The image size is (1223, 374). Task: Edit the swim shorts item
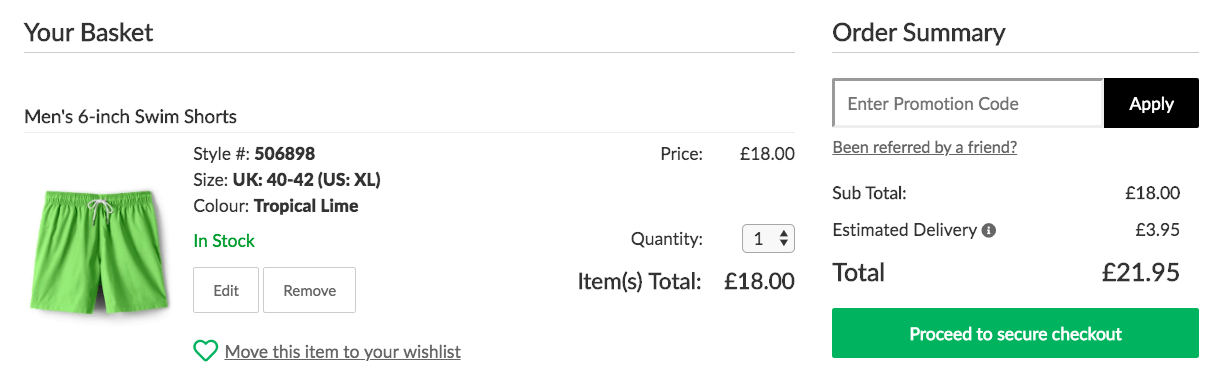tap(226, 290)
